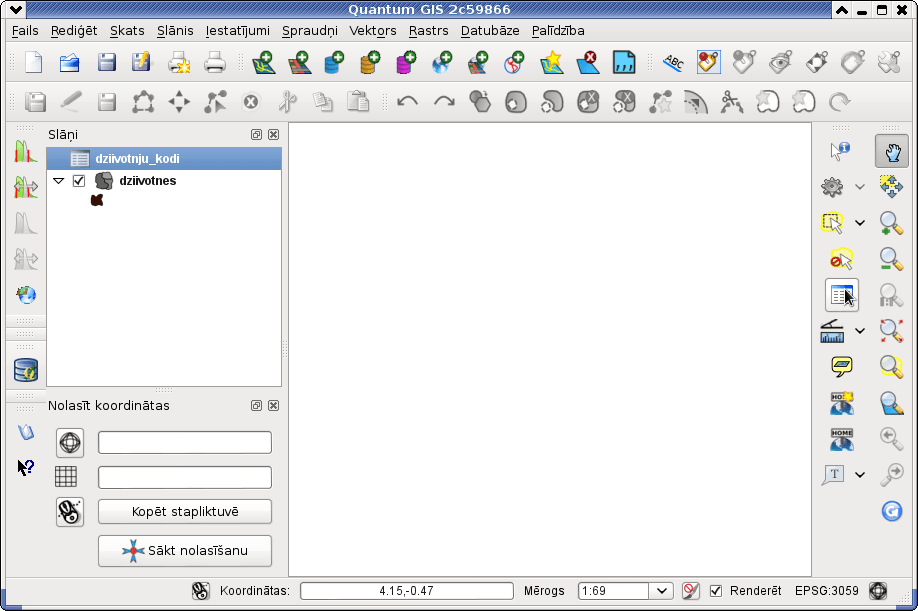The width and height of the screenshot is (918, 611).
Task: Toggle extents display icon in status bar
Action: click(x=200, y=591)
